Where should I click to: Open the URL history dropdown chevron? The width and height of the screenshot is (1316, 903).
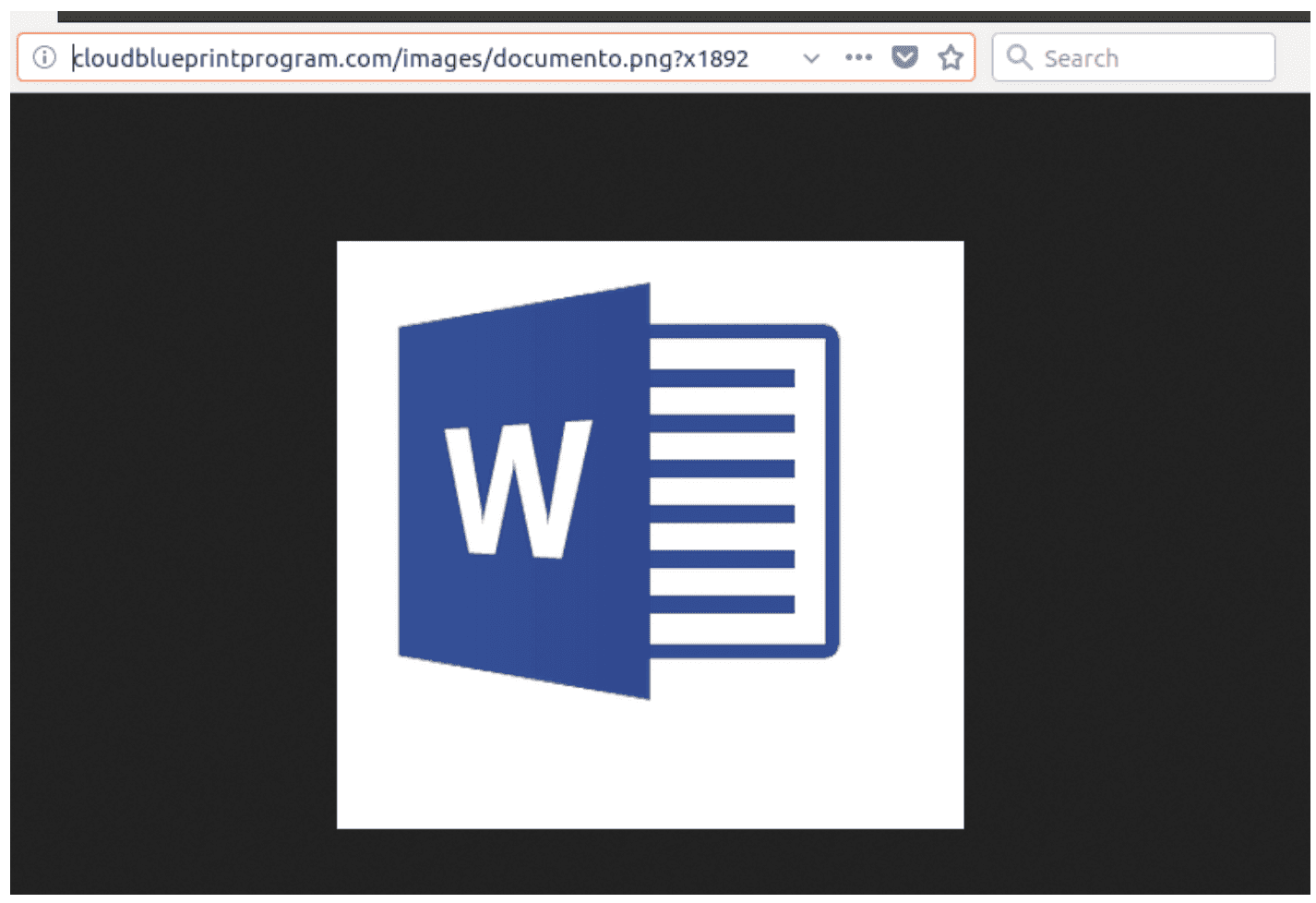(810, 58)
